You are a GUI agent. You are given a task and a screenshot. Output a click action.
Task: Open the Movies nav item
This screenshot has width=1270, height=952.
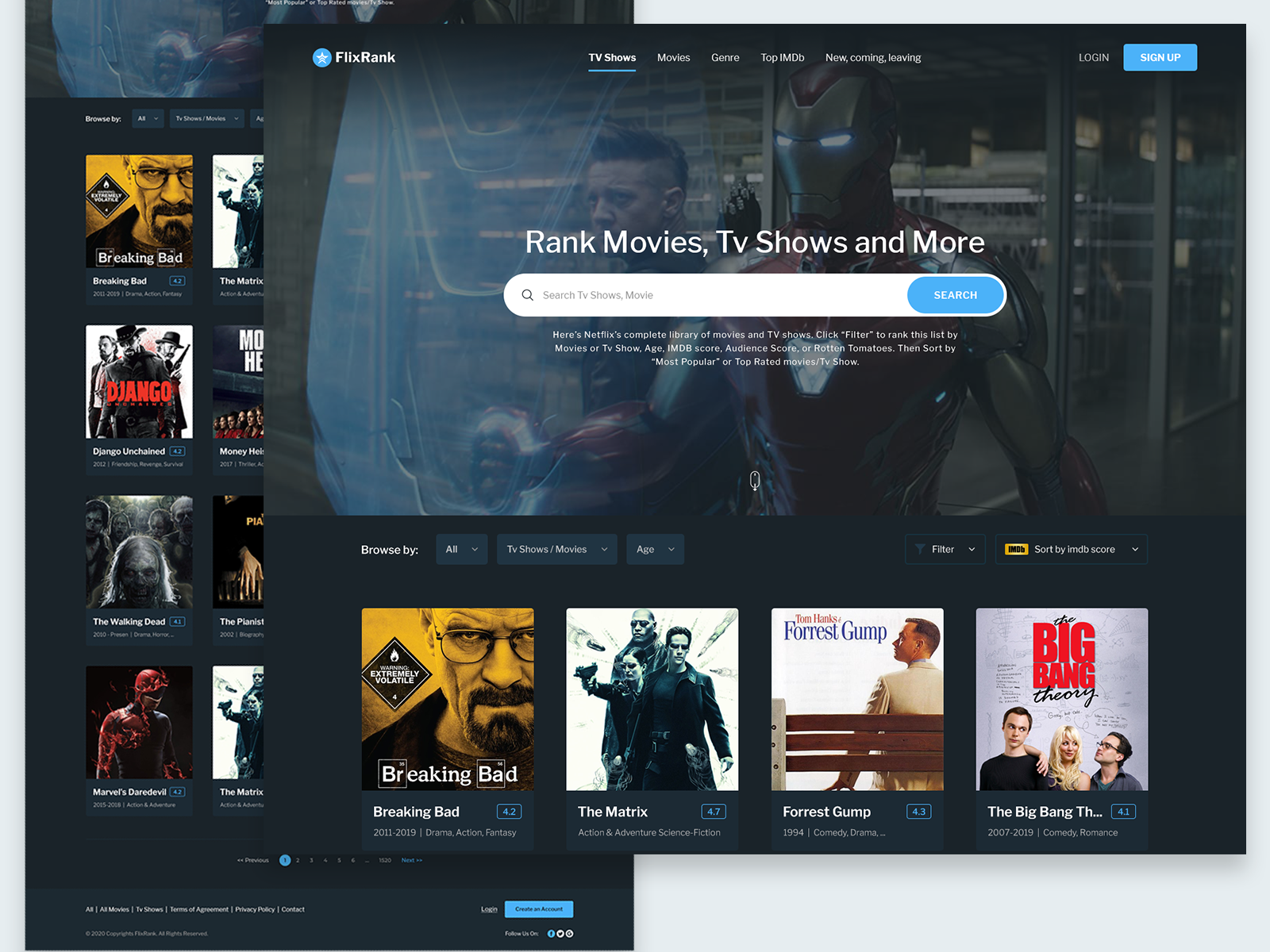pyautogui.click(x=673, y=58)
